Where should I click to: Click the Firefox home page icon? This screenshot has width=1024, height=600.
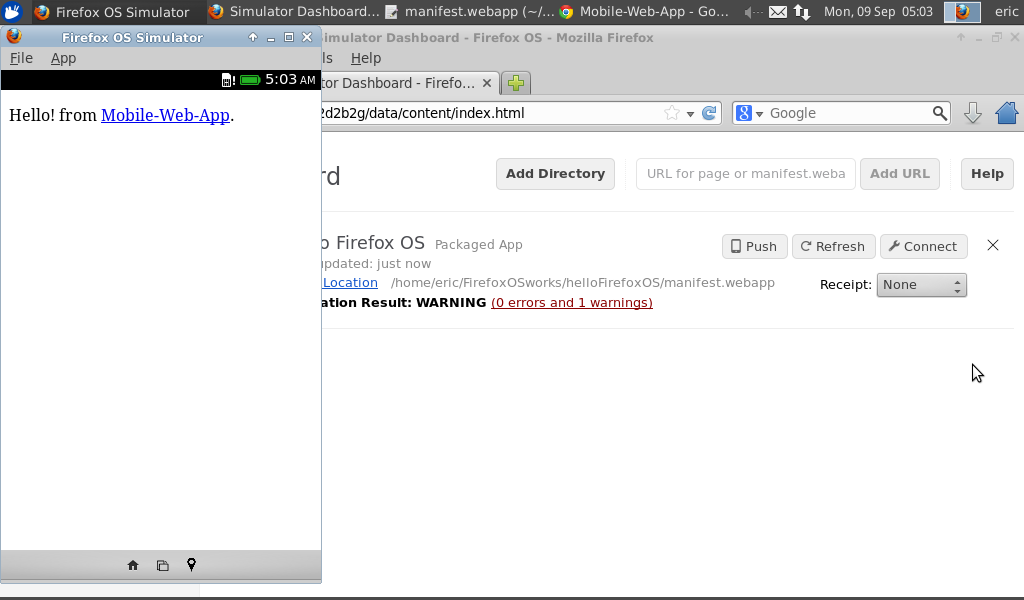1006,113
